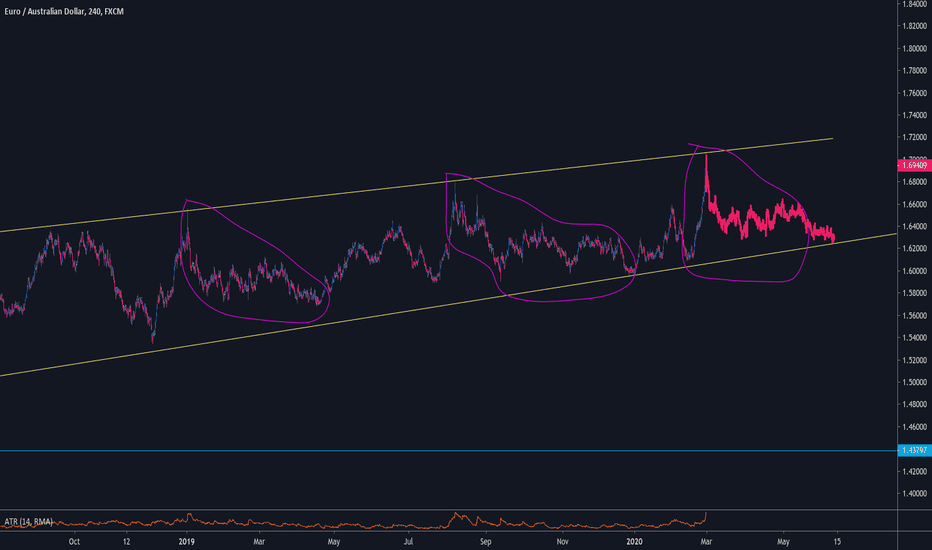Click the 1.76000 price axis label

point(915,93)
